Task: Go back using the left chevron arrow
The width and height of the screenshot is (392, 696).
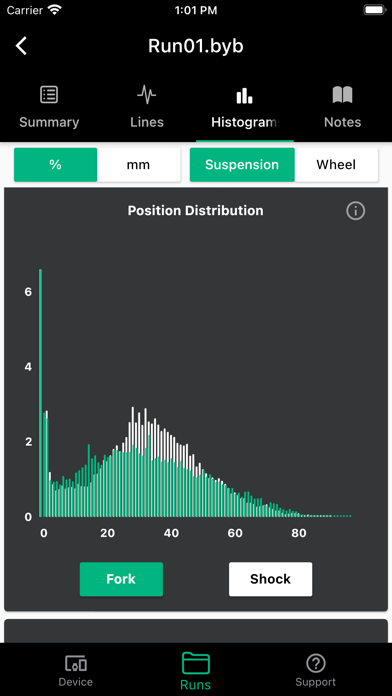Action: [21, 46]
